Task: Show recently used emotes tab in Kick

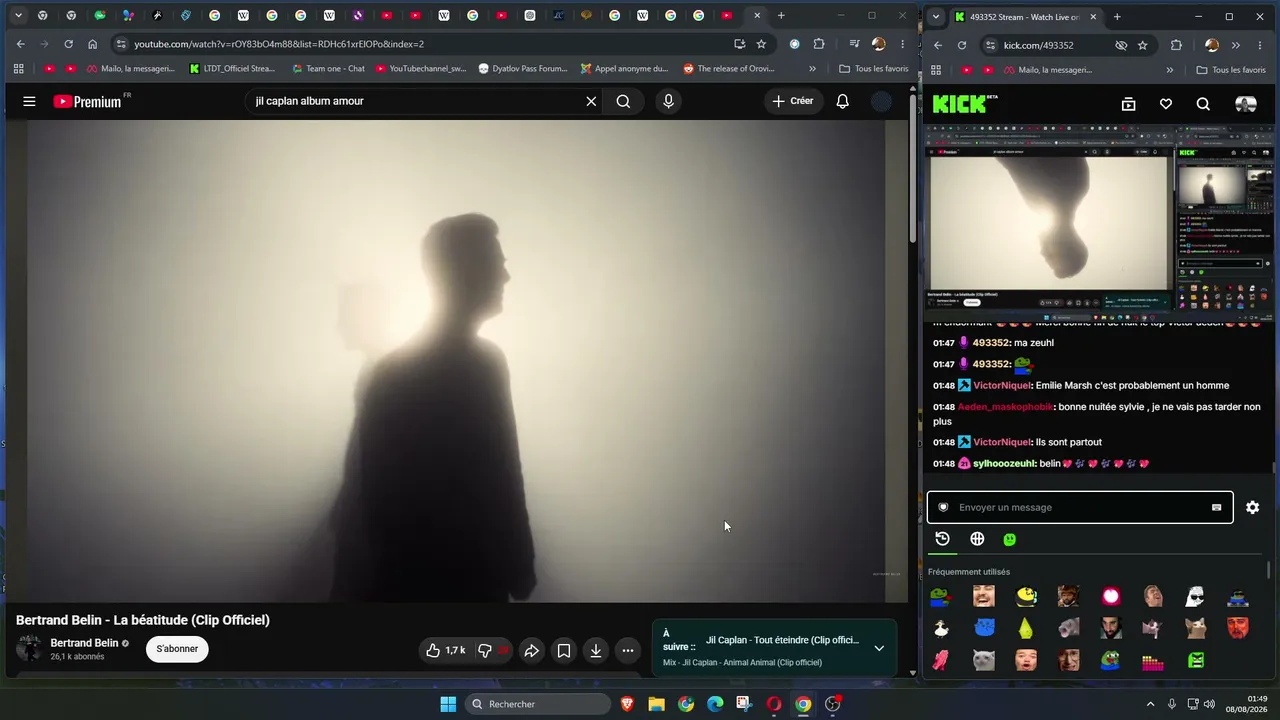Action: pos(942,539)
